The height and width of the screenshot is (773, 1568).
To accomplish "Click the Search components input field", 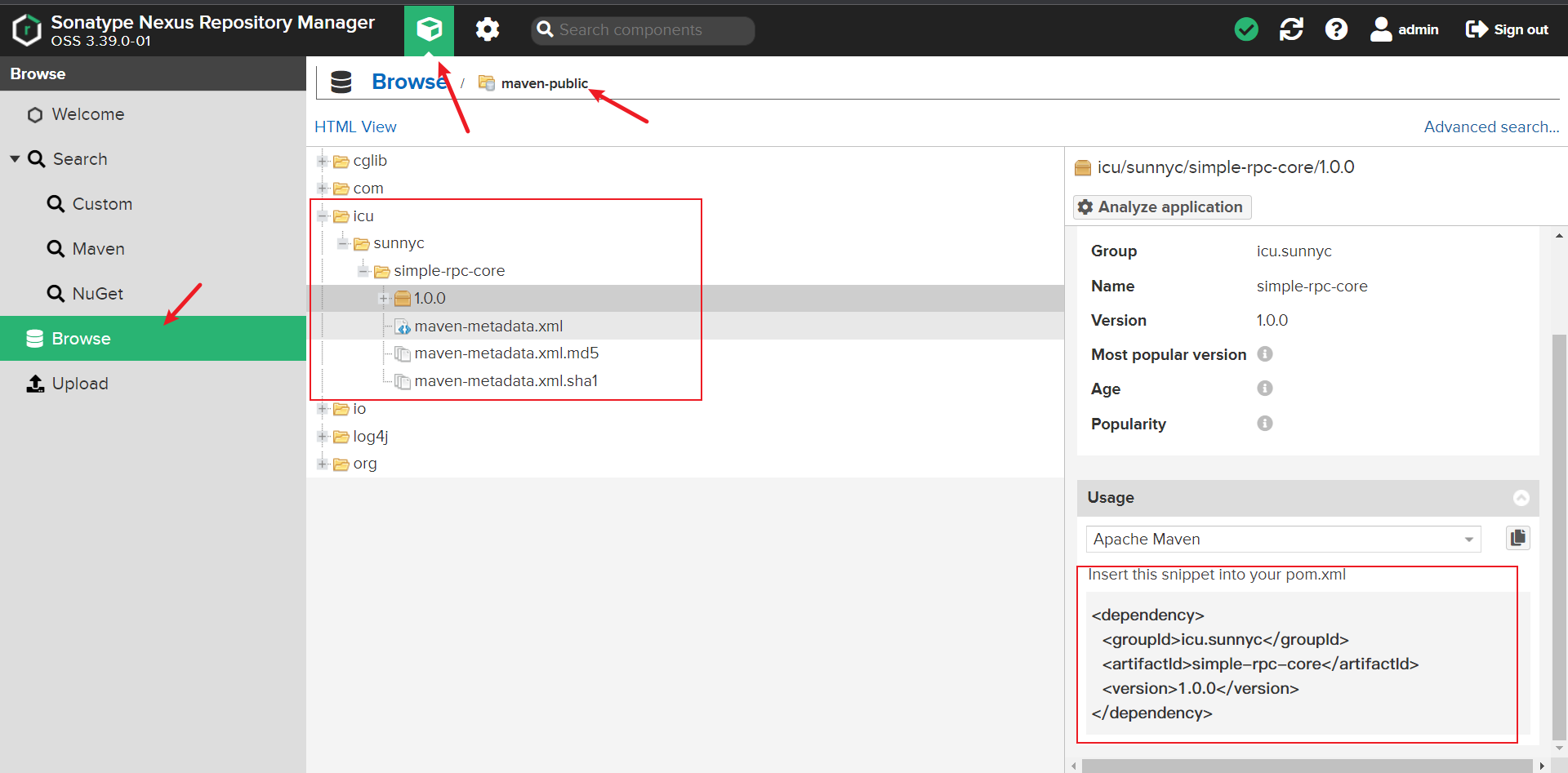I will pyautogui.click(x=643, y=30).
